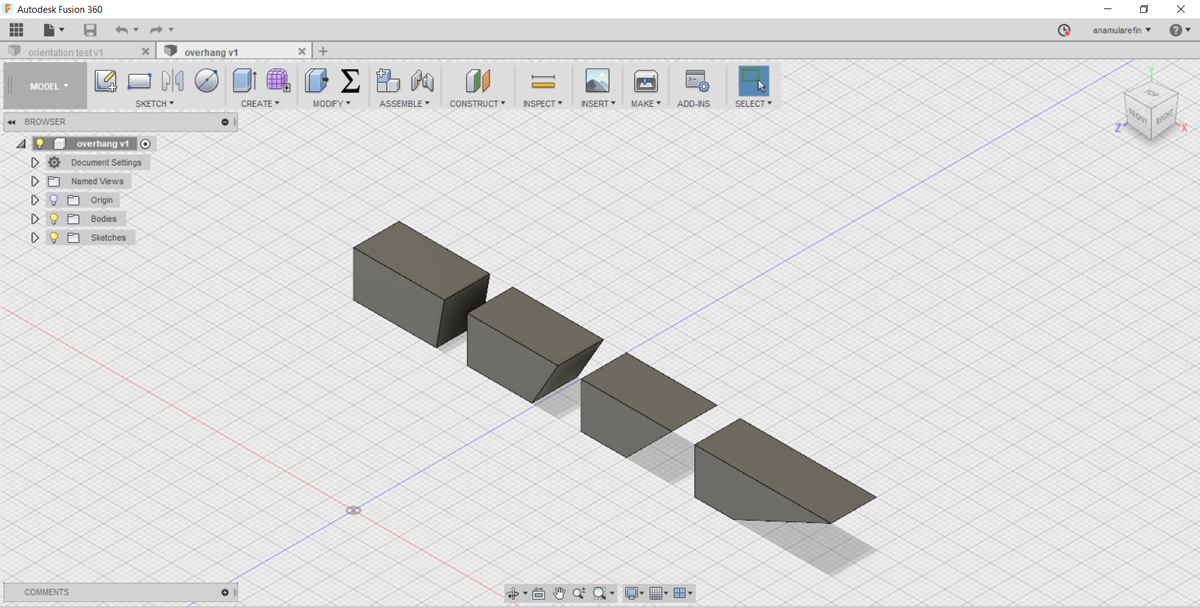This screenshot has width=1200, height=608.
Task: Click the Create Form purple grid icon
Action: tap(278, 81)
